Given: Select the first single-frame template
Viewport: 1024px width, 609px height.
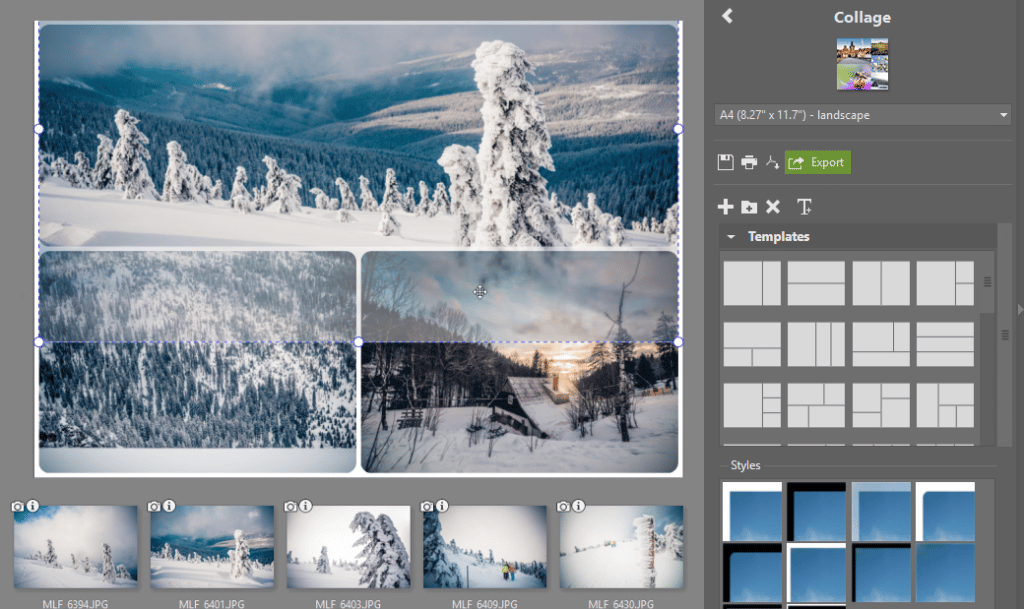Looking at the screenshot, I should [x=751, y=283].
